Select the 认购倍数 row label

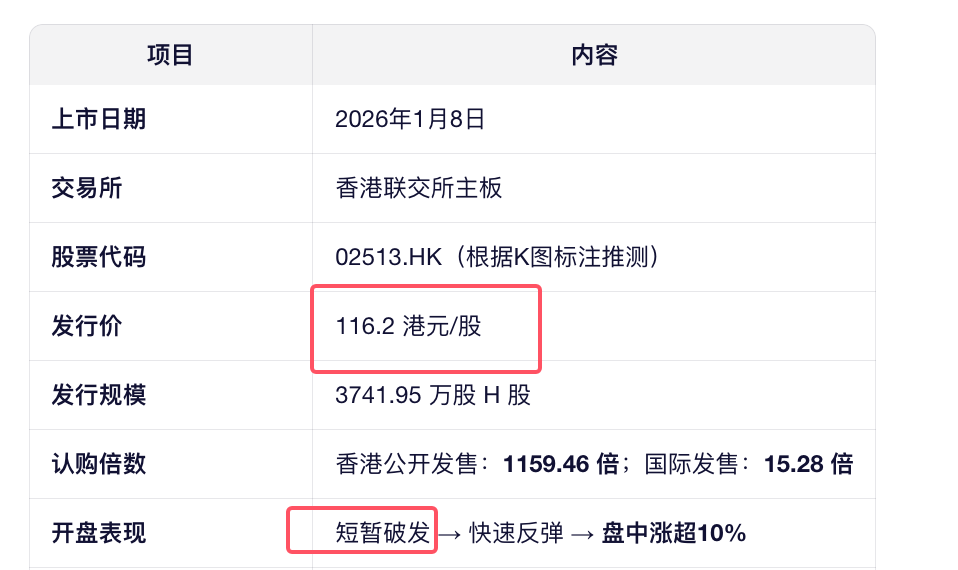pyautogui.click(x=99, y=464)
